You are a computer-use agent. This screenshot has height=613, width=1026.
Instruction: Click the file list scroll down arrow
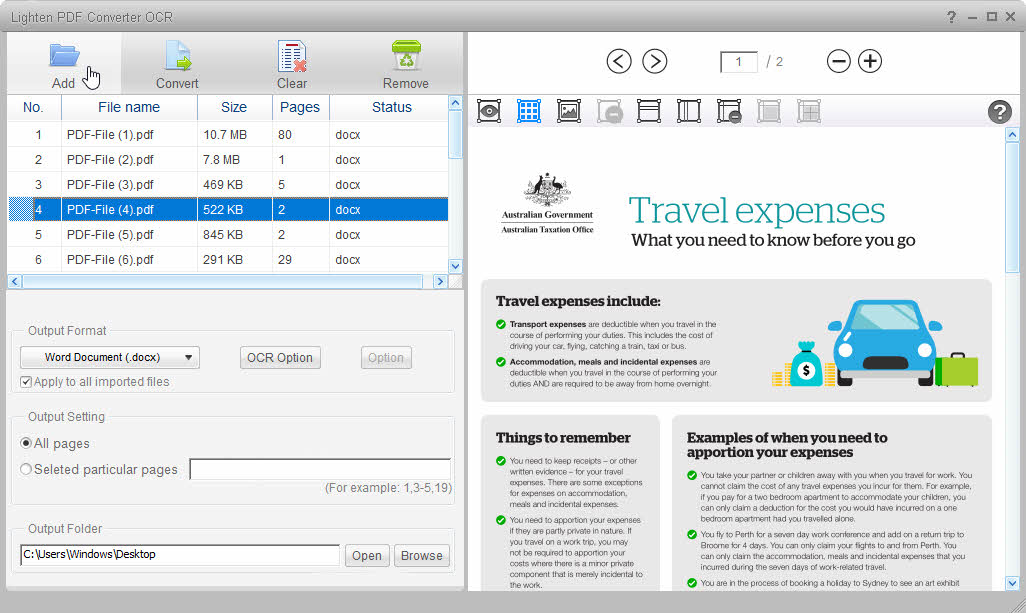pos(455,266)
